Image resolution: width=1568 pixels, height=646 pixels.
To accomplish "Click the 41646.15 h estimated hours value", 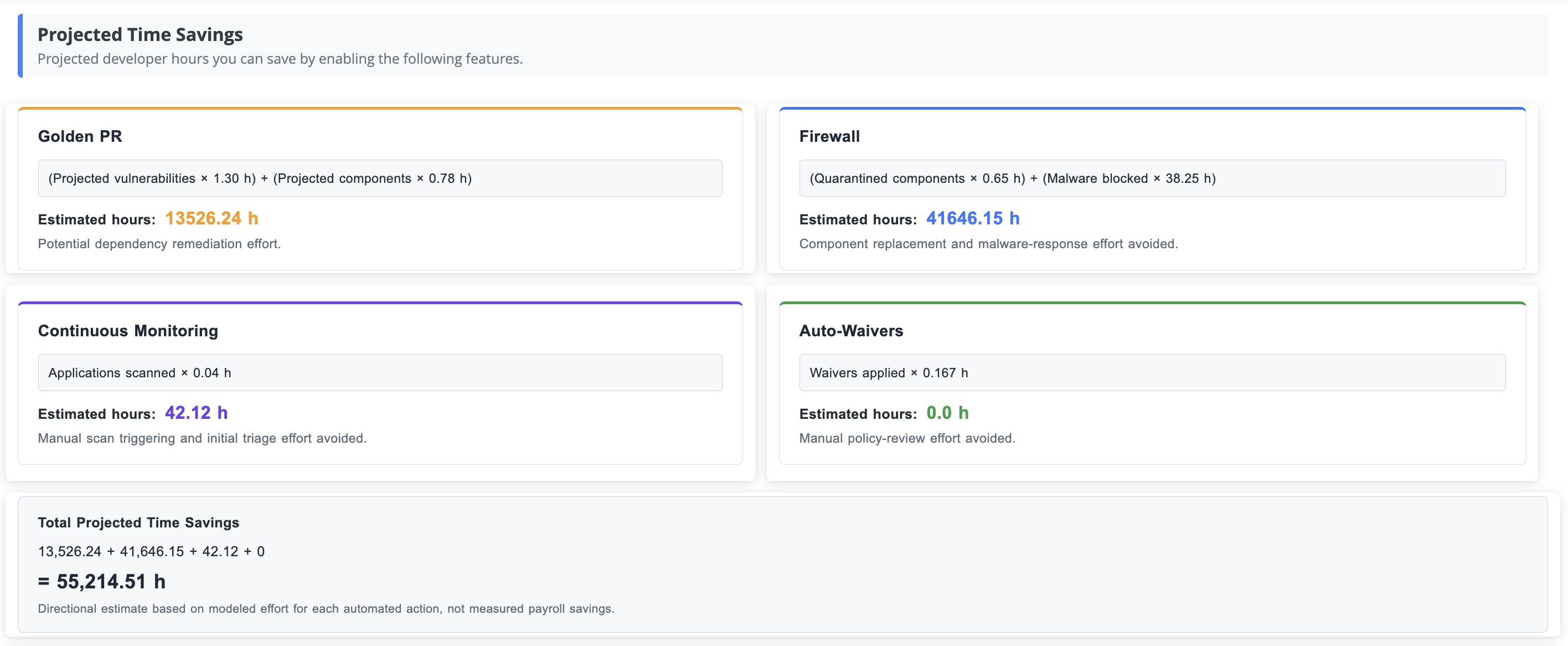I will 973,219.
